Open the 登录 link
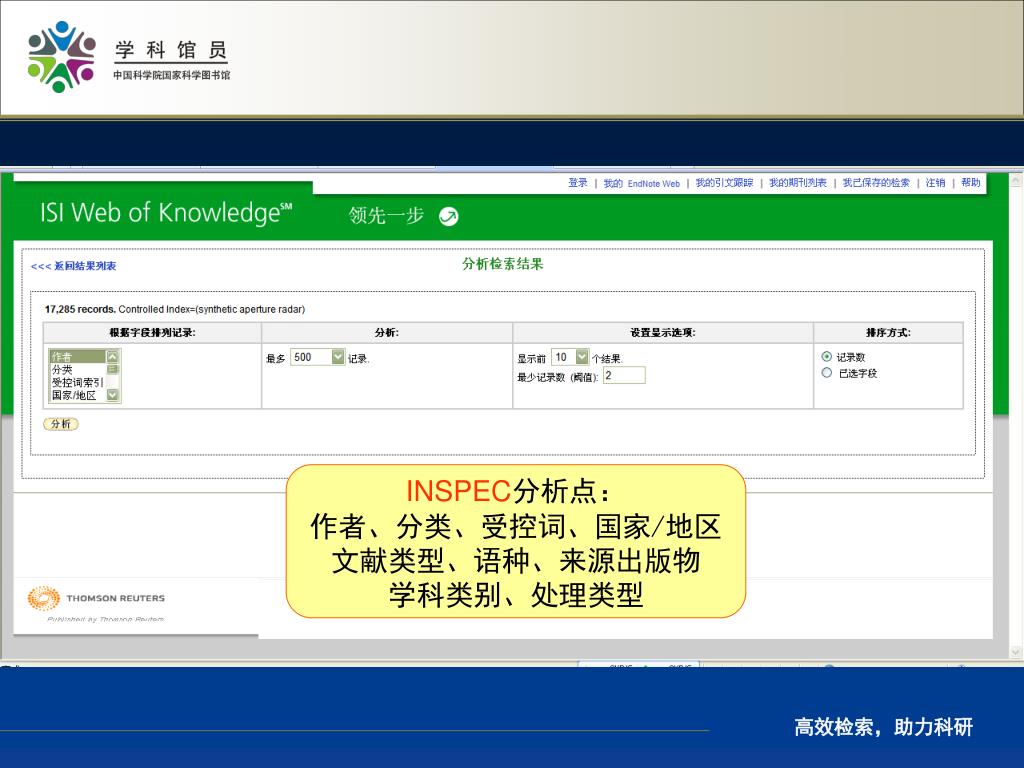Image resolution: width=1024 pixels, height=768 pixels. coord(577,183)
